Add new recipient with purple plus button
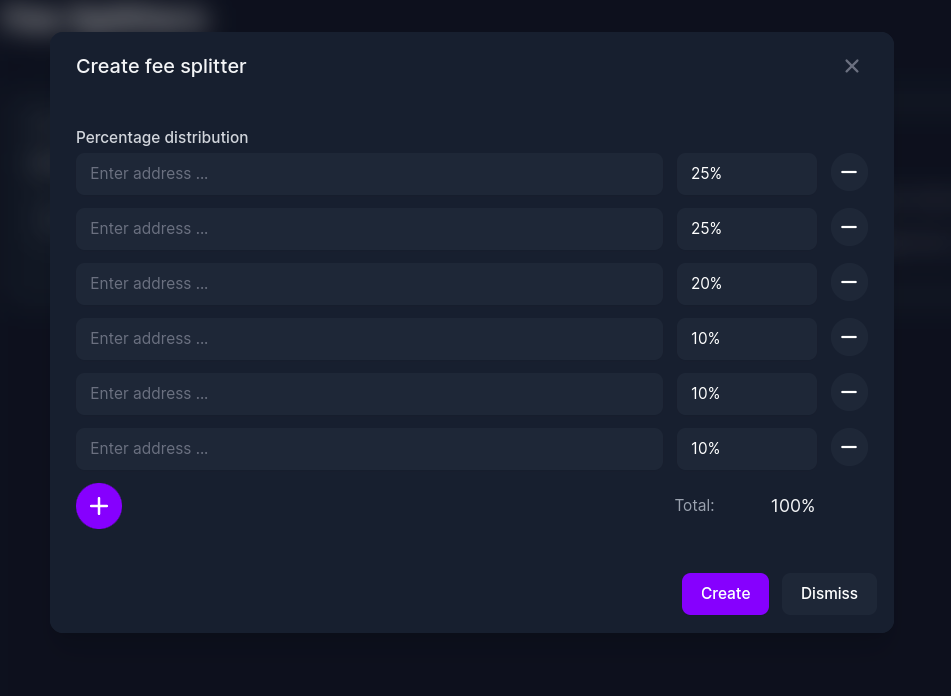The width and height of the screenshot is (951, 696). coord(99,506)
